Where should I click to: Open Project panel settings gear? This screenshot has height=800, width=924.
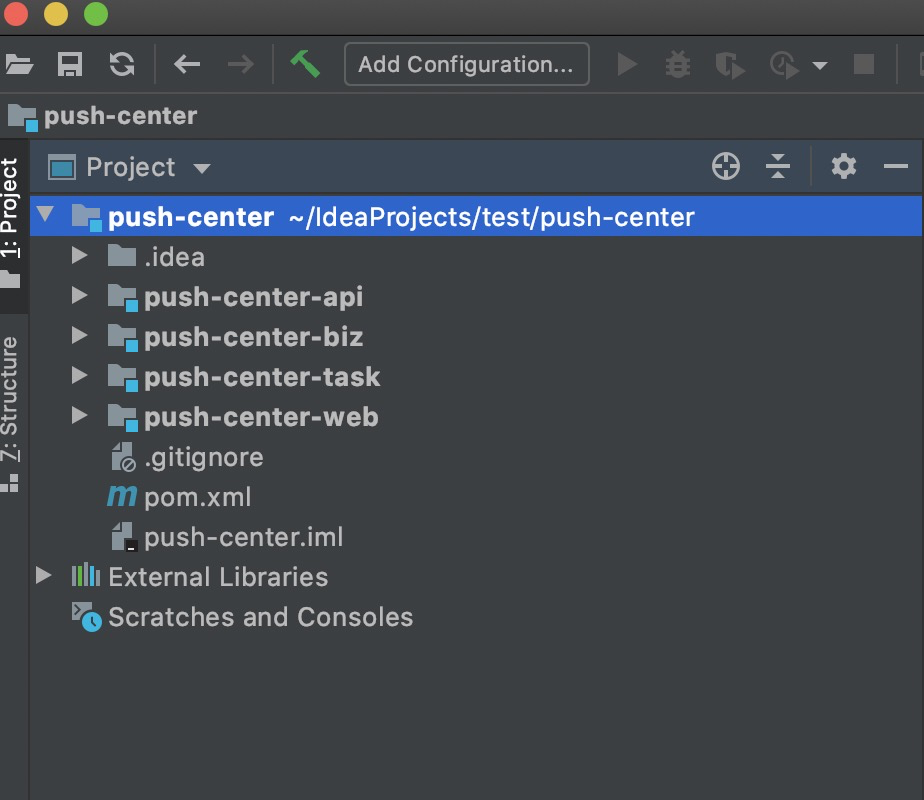coord(844,167)
